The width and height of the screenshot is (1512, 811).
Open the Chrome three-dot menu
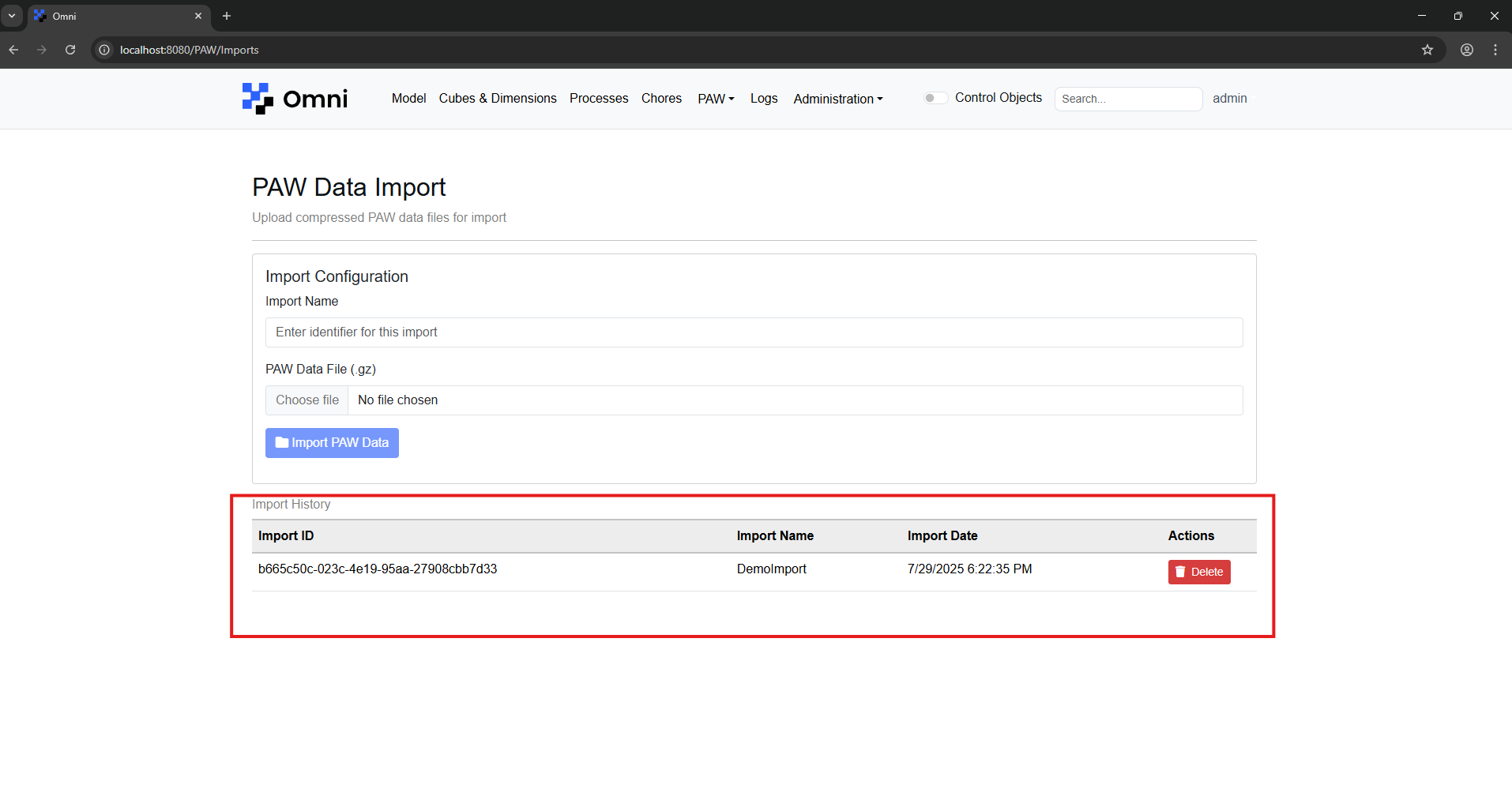(x=1495, y=50)
